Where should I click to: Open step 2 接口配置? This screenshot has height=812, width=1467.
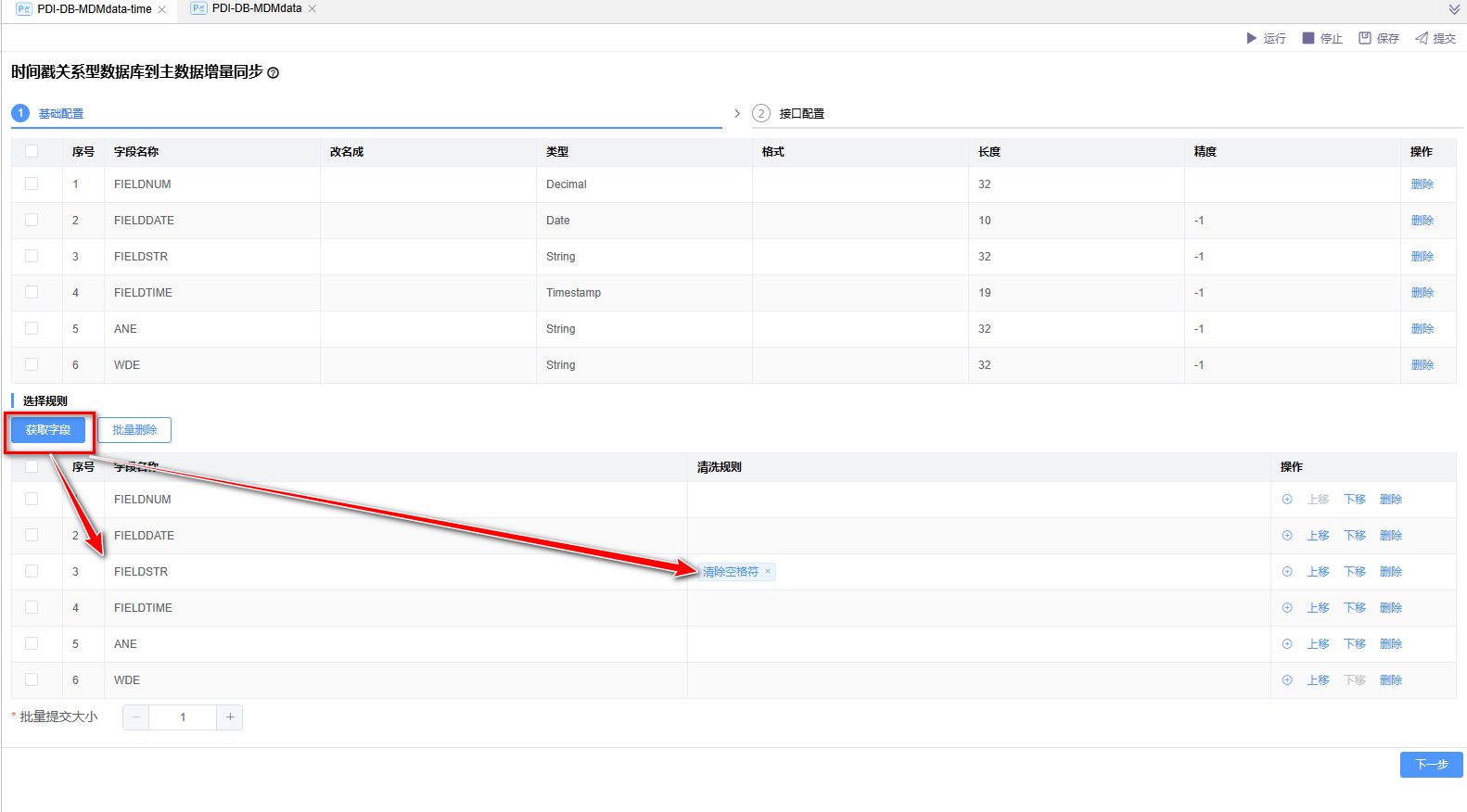(x=802, y=114)
